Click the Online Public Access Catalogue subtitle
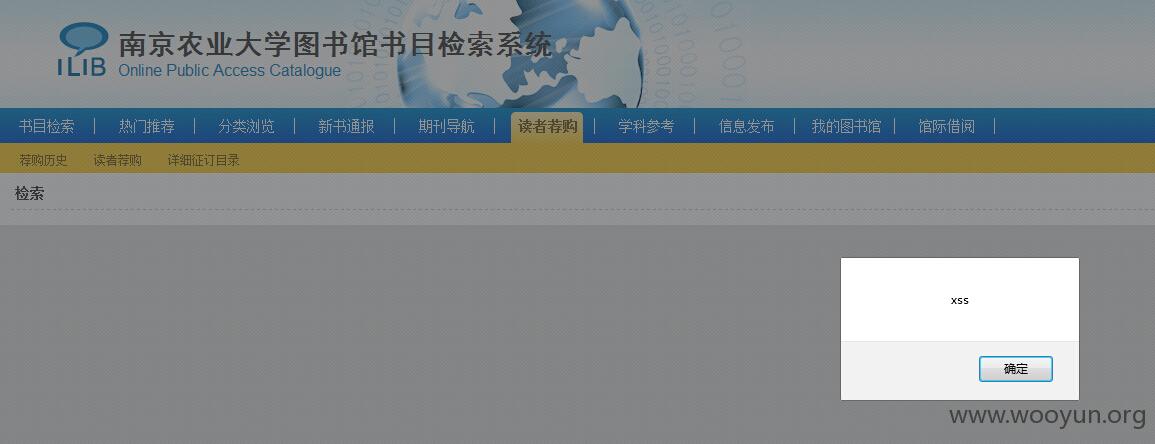The width and height of the screenshot is (1155, 444). tap(229, 71)
